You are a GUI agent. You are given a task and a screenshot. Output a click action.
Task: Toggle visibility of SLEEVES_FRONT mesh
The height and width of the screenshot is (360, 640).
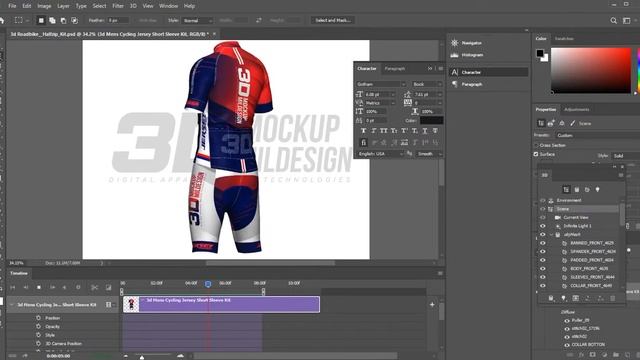(x=543, y=278)
